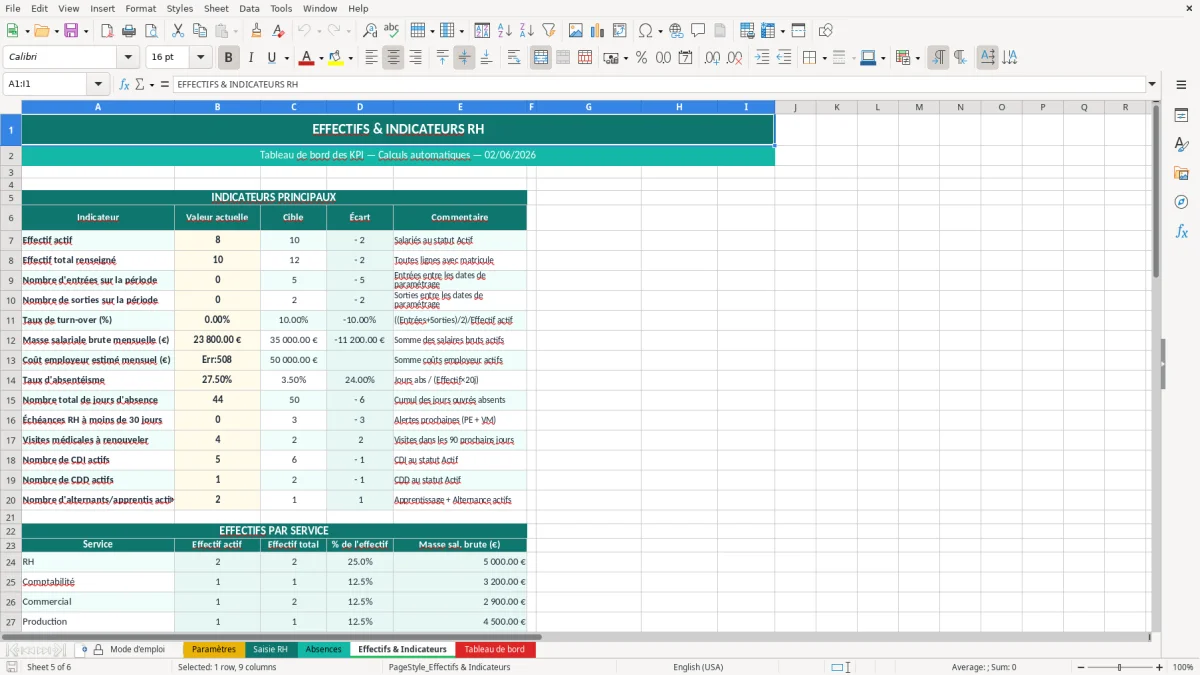Click the Export as PDF icon
1200x675 pixels.
107,31
